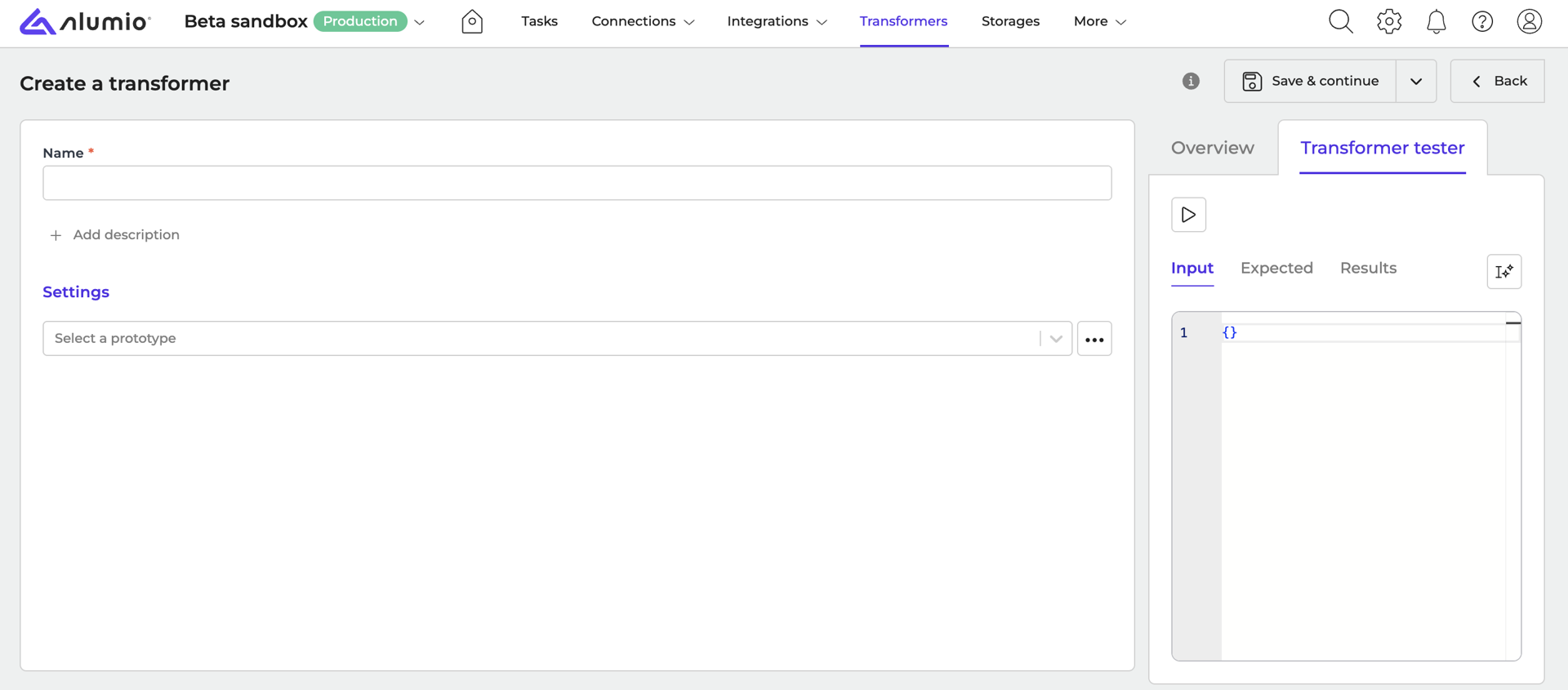
Task: Click the Save & continue button
Action: pyautogui.click(x=1310, y=81)
